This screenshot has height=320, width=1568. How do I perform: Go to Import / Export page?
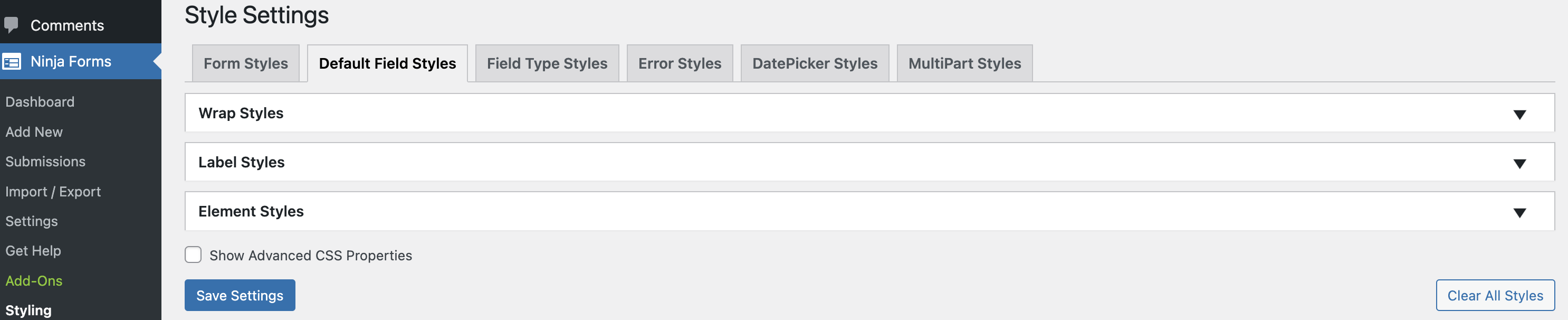tap(53, 191)
